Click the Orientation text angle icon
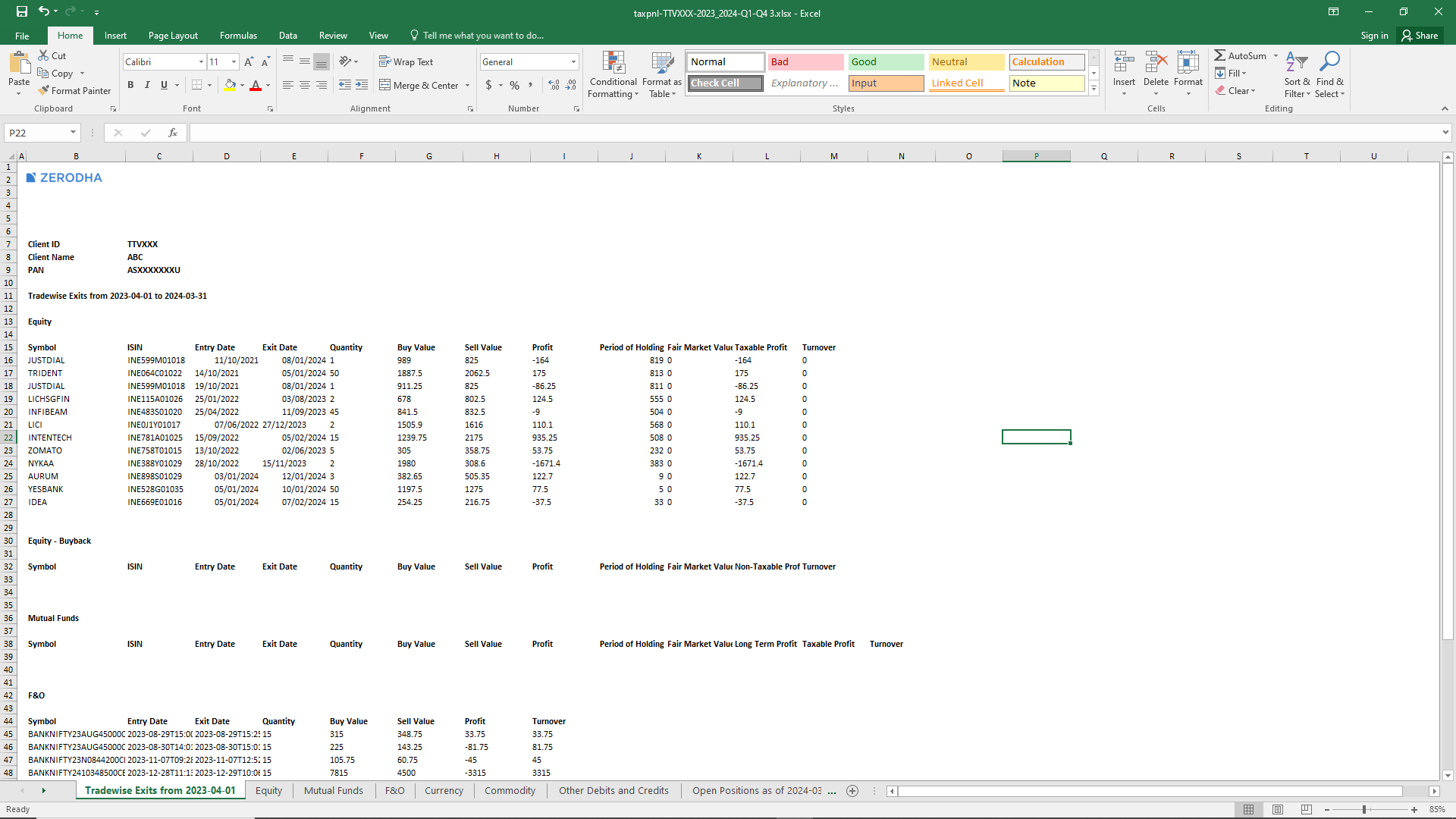Viewport: 1456px width, 819px height. coord(345,61)
